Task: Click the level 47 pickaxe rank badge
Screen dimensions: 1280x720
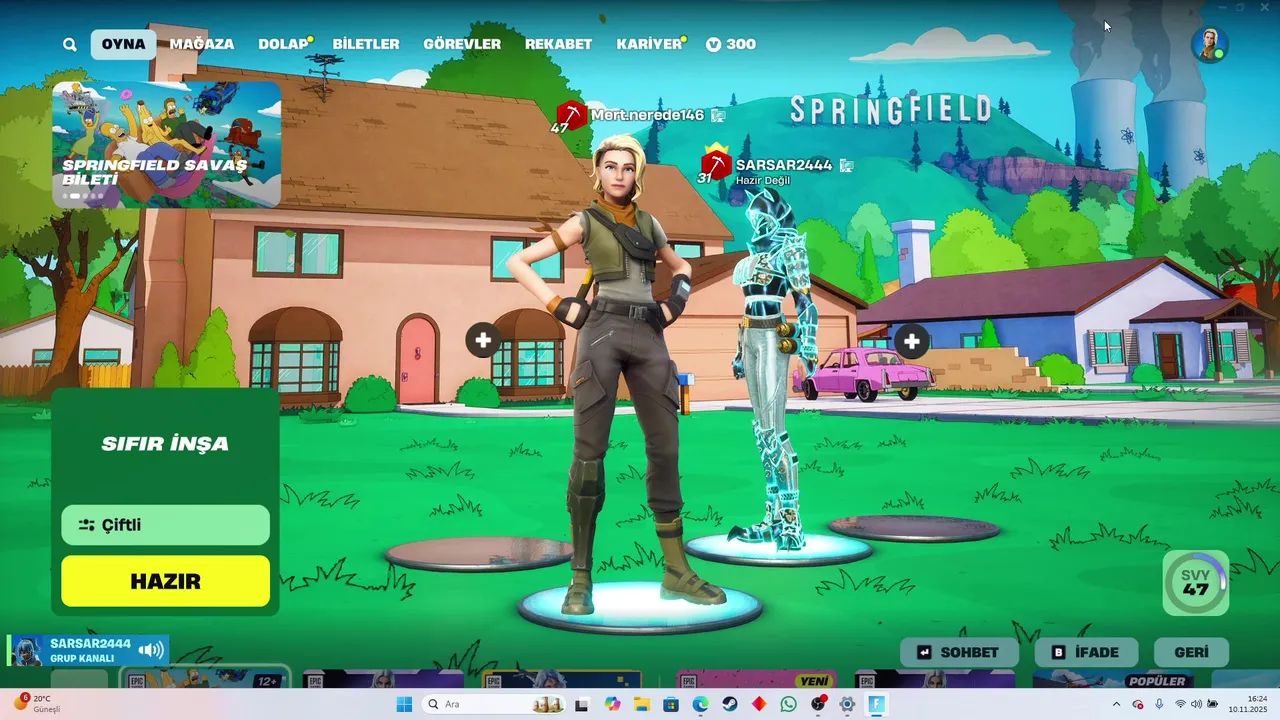Action: pos(569,116)
